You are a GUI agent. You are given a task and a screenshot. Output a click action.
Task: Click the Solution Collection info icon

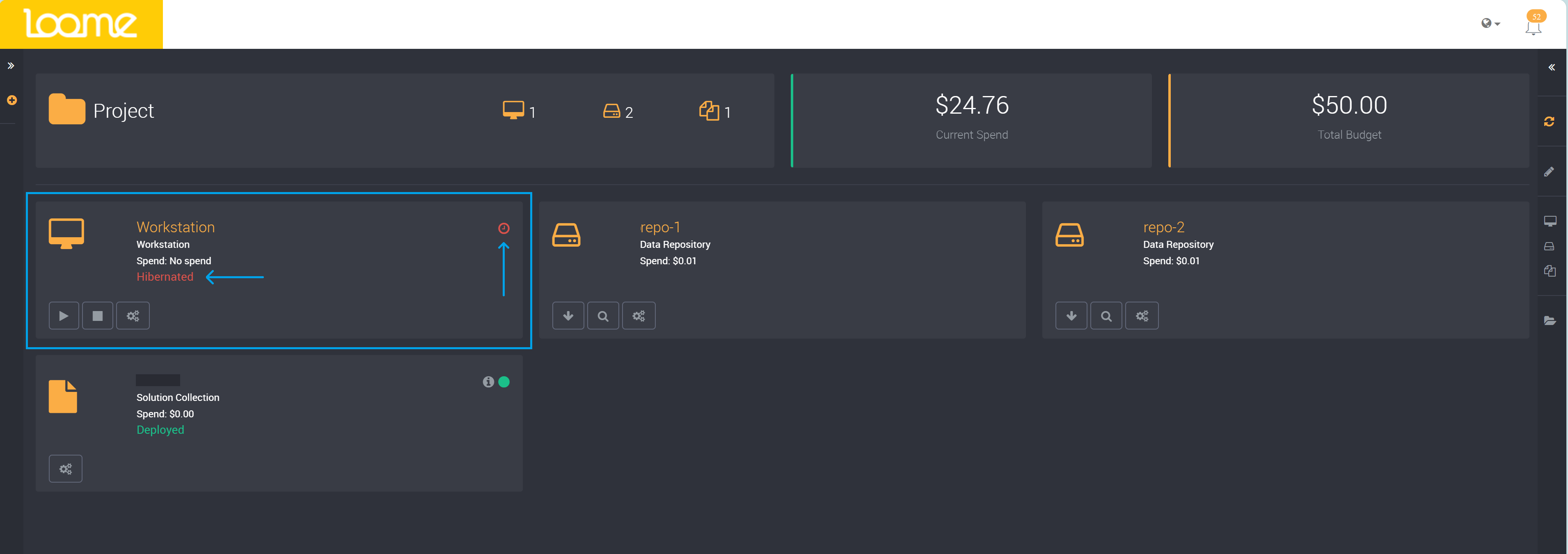pyautogui.click(x=488, y=382)
